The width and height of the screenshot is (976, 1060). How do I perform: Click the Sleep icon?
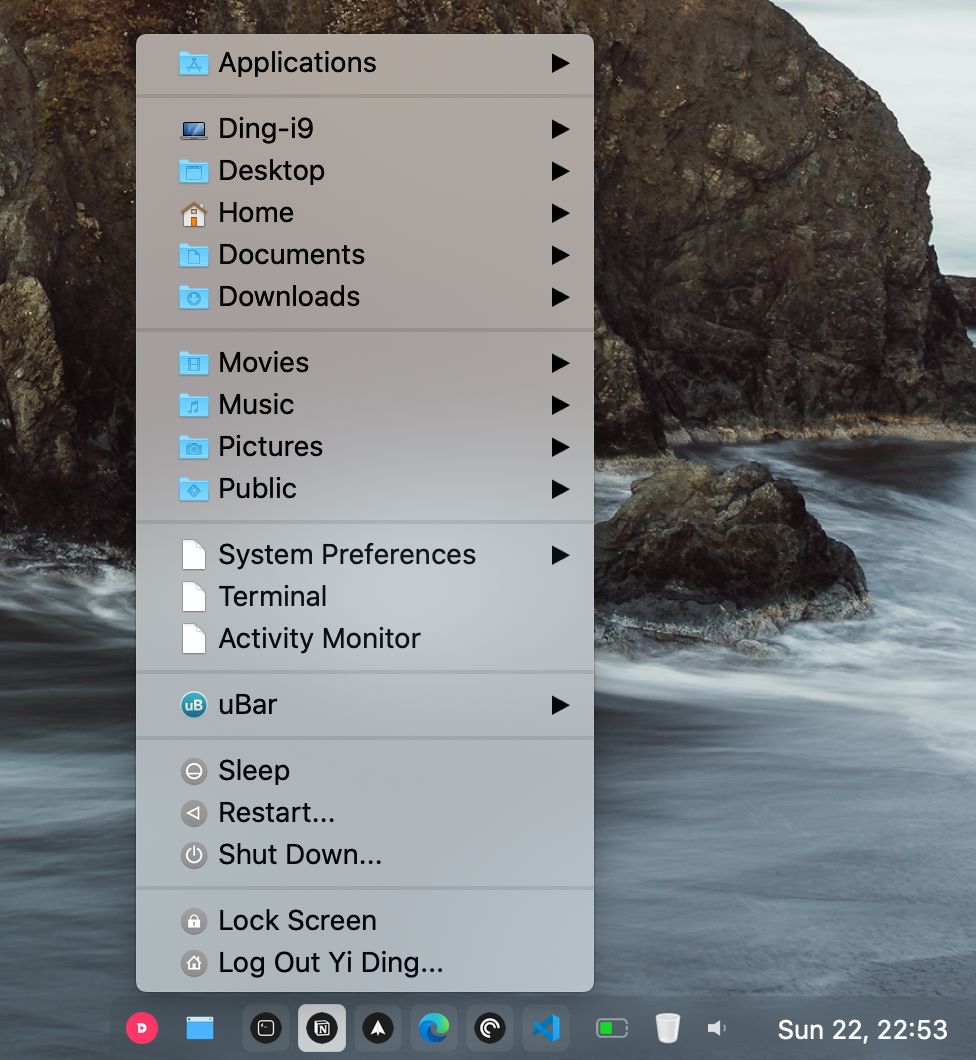click(194, 771)
